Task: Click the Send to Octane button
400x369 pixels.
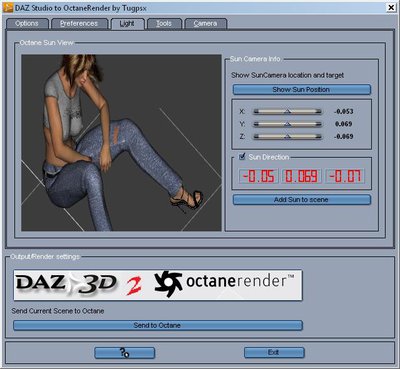Action: tap(158, 325)
